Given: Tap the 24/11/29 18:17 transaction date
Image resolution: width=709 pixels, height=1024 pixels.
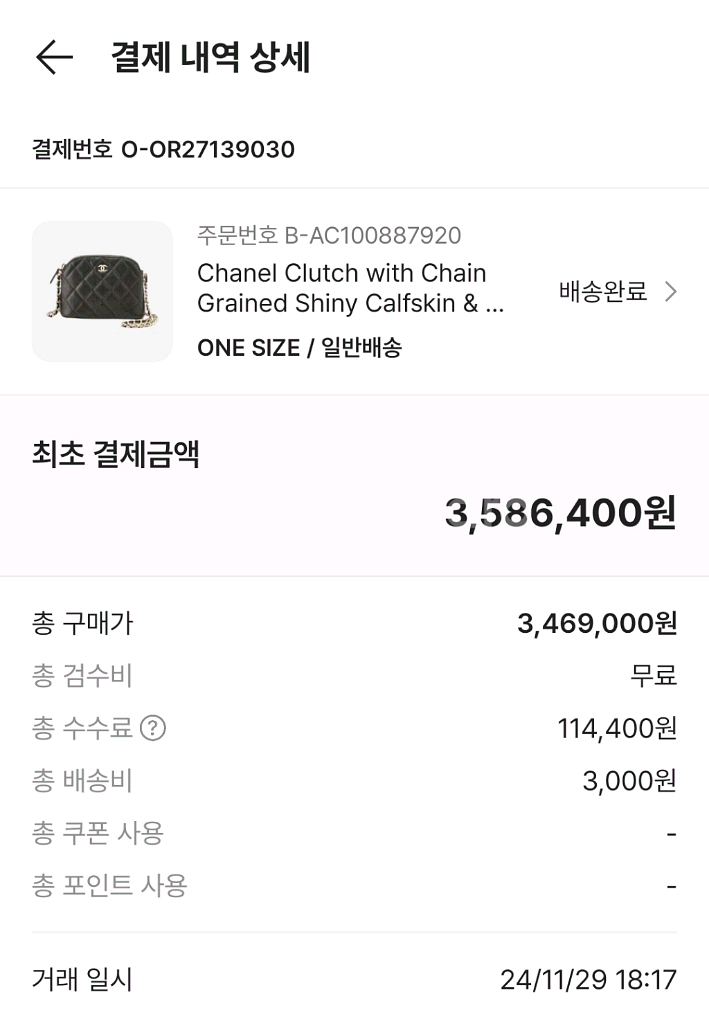Looking at the screenshot, I should click(588, 980).
